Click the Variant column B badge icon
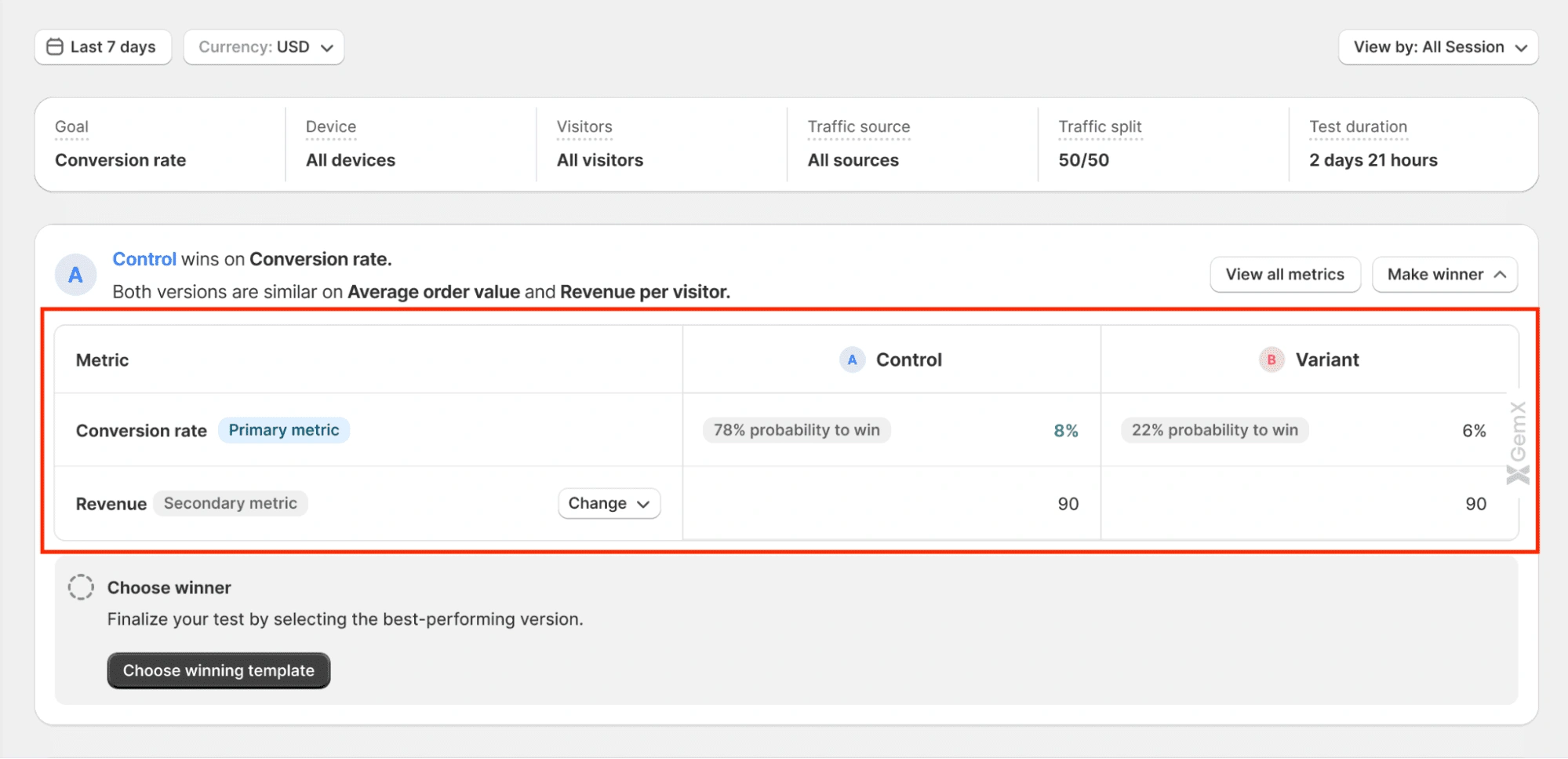 click(x=1271, y=359)
